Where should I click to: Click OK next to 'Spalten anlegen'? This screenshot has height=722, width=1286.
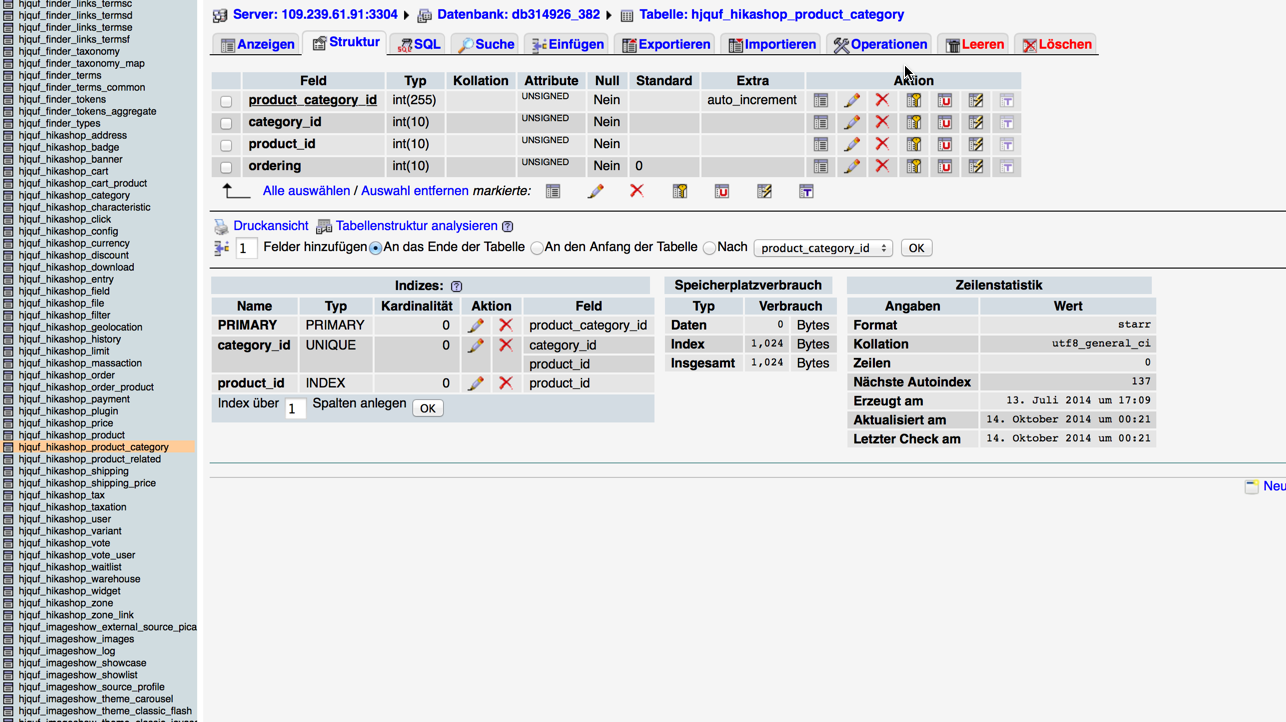(427, 408)
